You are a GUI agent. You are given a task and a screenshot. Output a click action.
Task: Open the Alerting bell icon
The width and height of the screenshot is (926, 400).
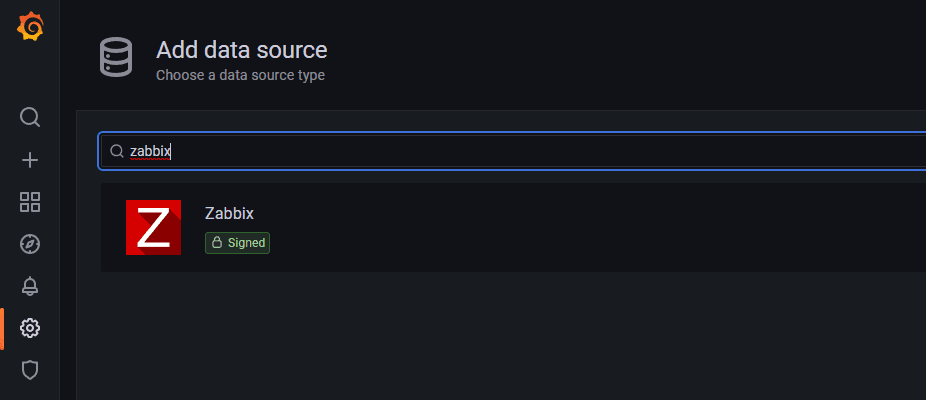[30, 286]
